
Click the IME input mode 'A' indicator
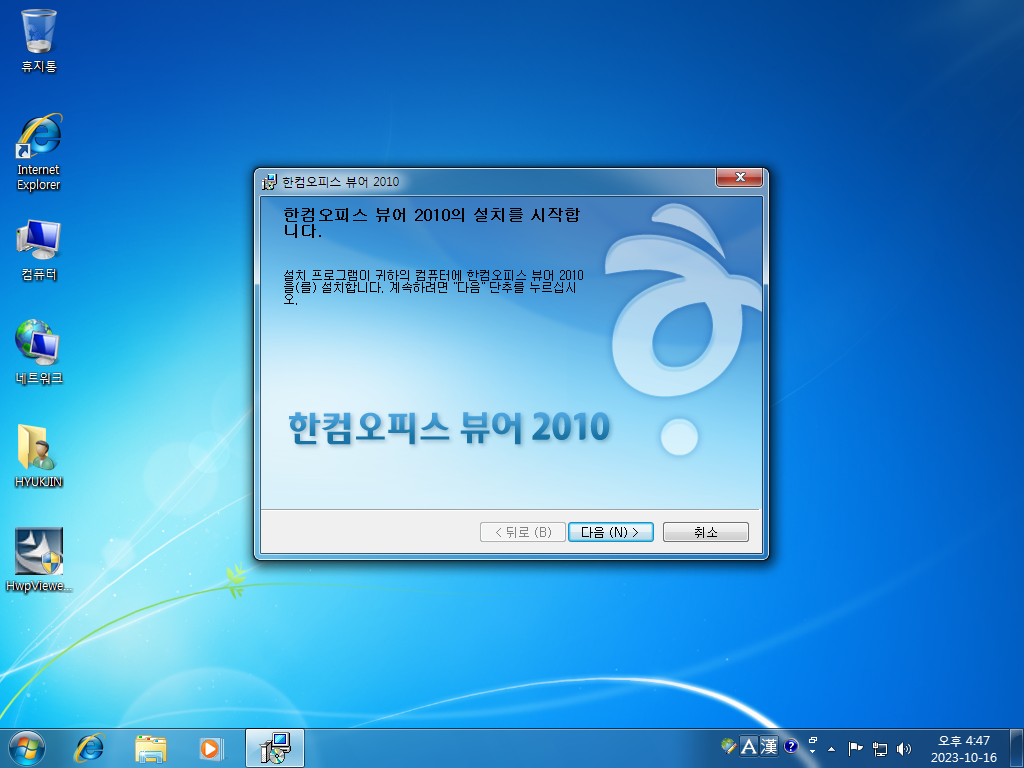(748, 746)
